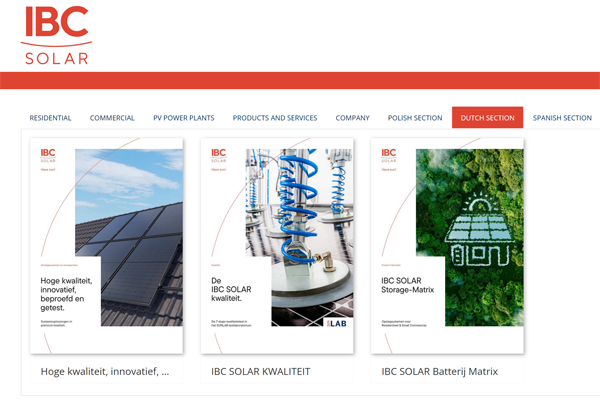Click the small IBC logo on the kwaliteit brochure
Viewport: 600px width, 400px height.
click(218, 155)
